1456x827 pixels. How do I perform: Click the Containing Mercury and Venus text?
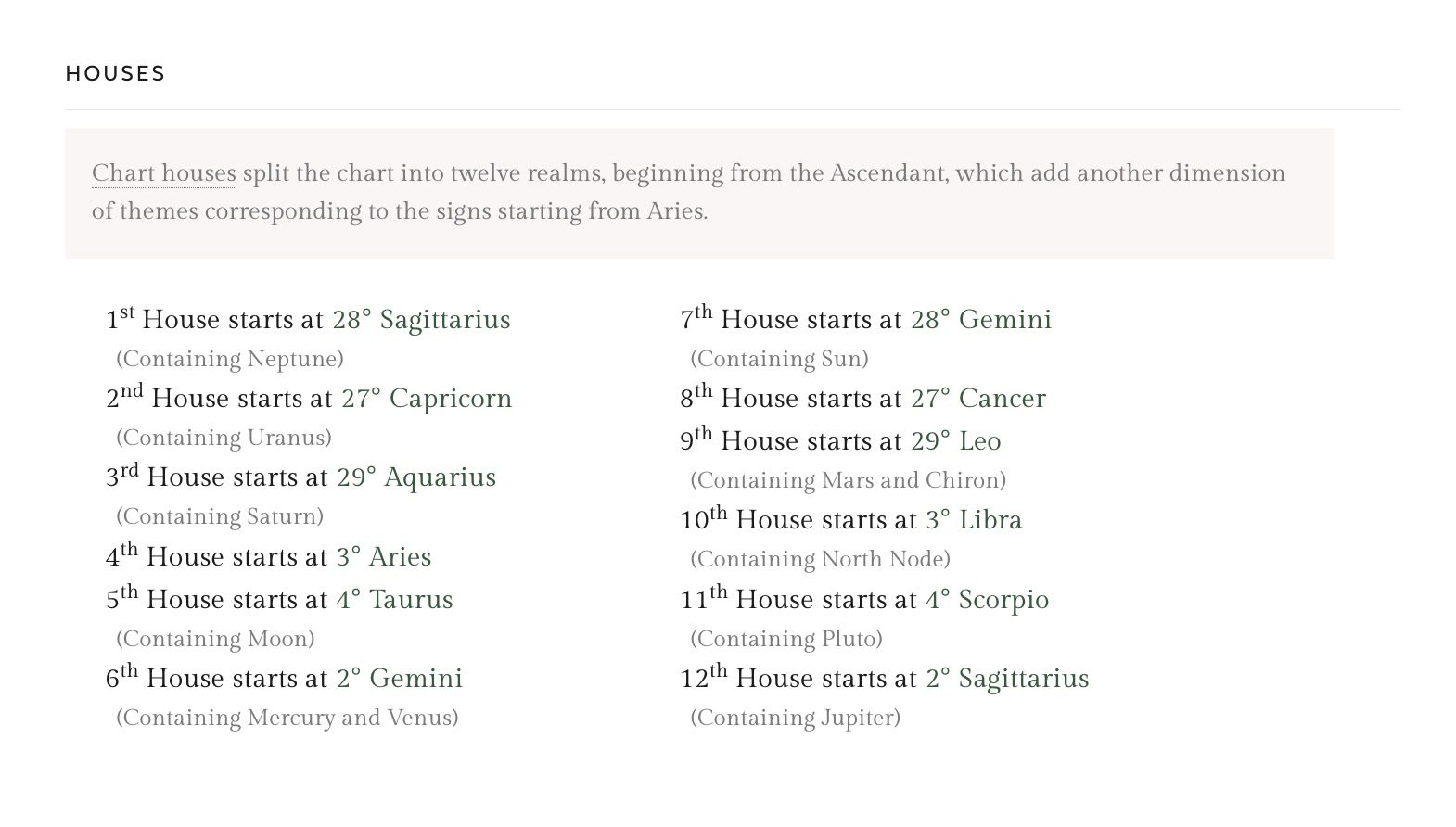287,719
